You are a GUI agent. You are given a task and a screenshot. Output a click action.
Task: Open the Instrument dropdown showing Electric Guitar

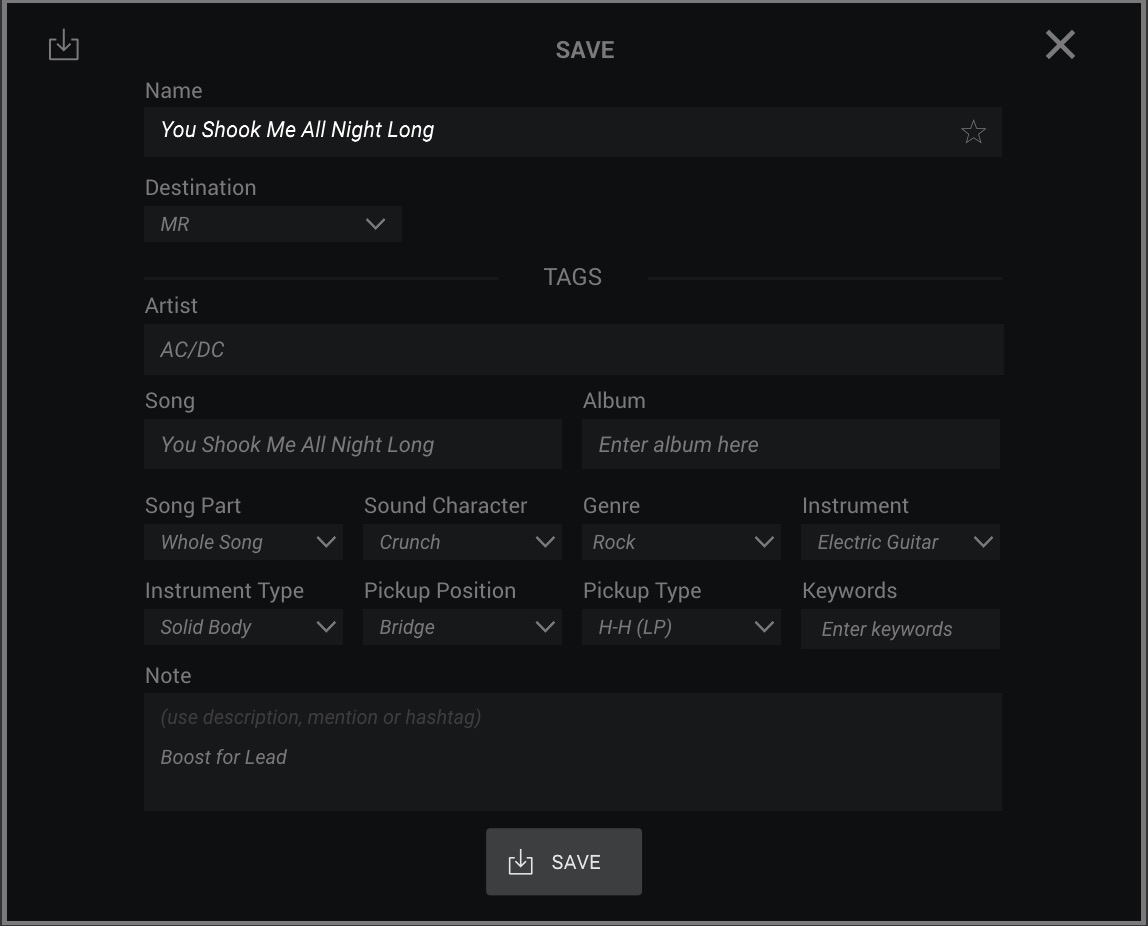(900, 542)
